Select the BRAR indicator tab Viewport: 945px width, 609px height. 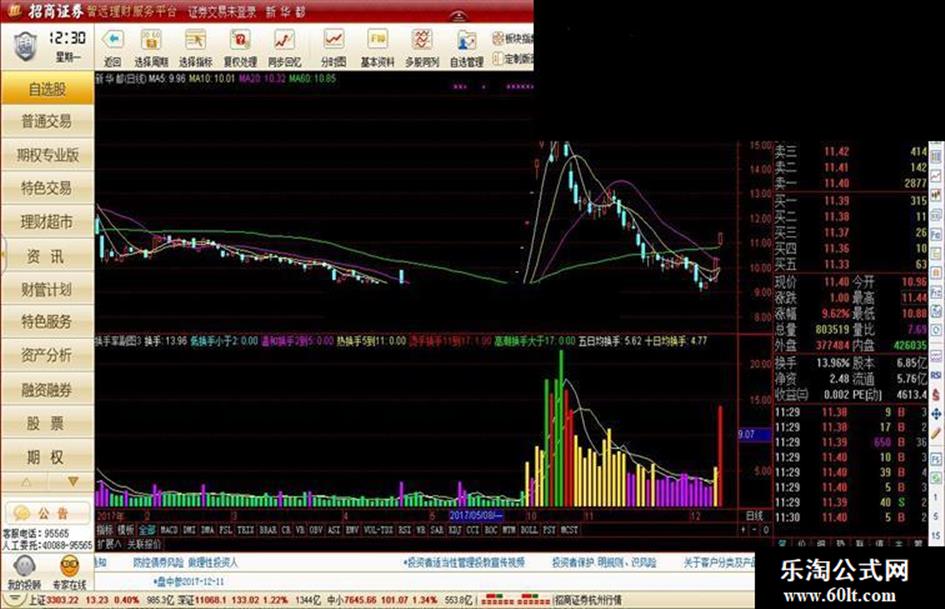[x=268, y=530]
